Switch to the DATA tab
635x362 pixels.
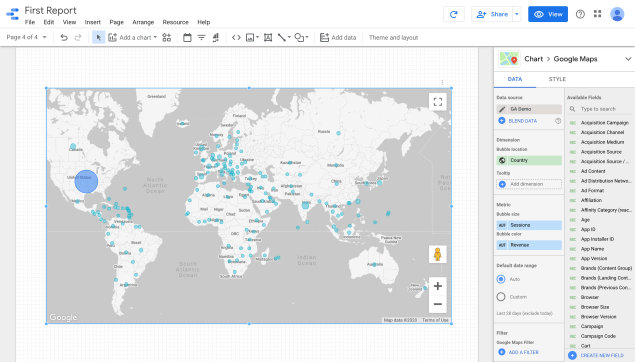pos(515,79)
